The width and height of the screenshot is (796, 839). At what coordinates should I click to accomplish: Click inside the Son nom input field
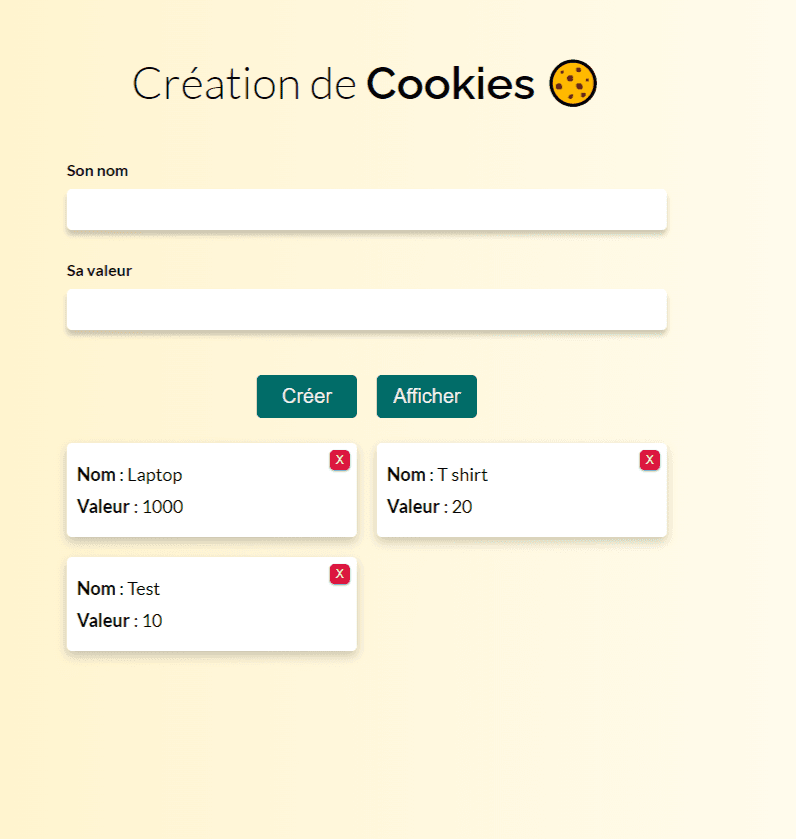(366, 210)
